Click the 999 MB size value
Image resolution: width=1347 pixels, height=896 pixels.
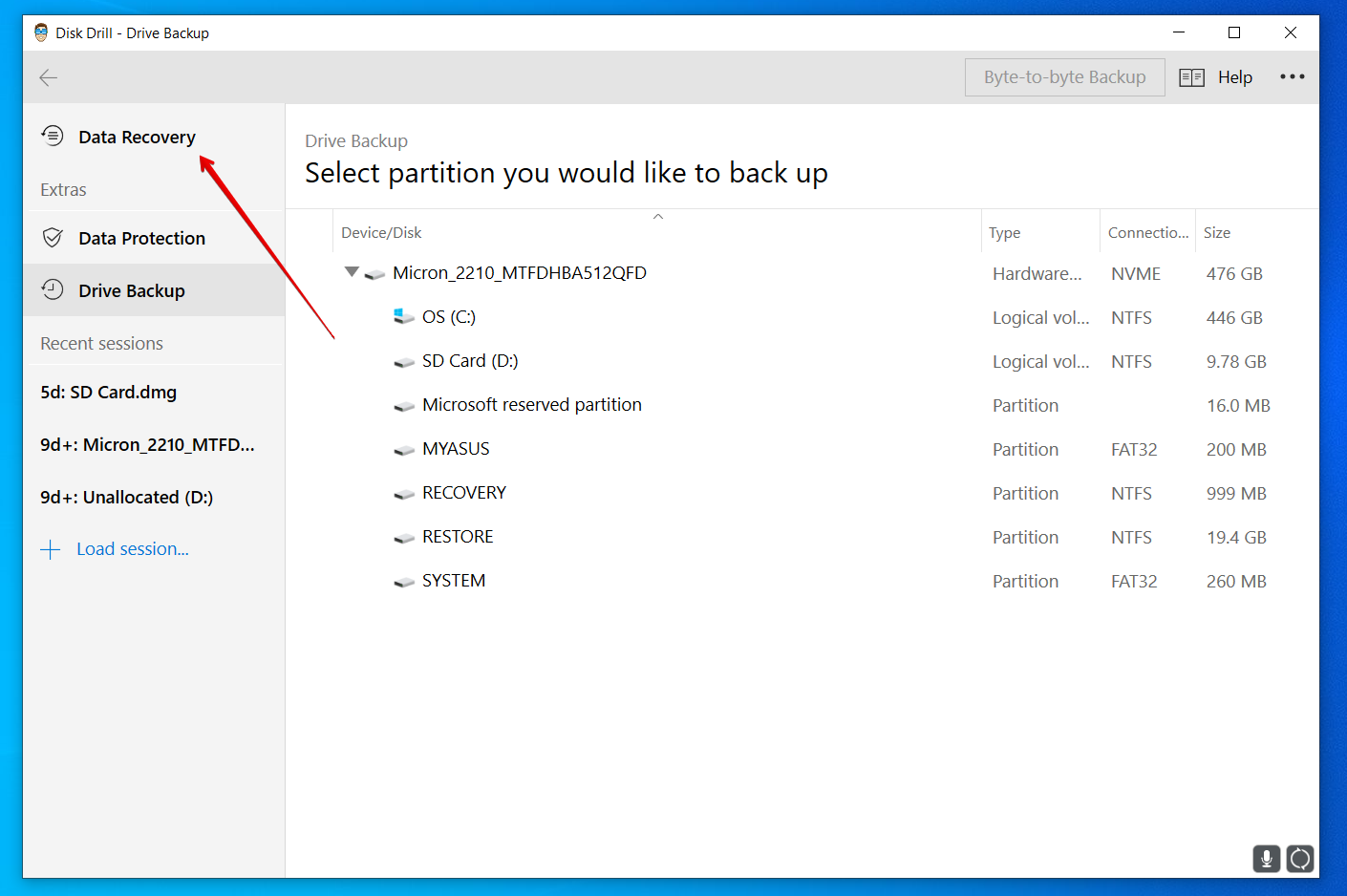[x=1236, y=494]
